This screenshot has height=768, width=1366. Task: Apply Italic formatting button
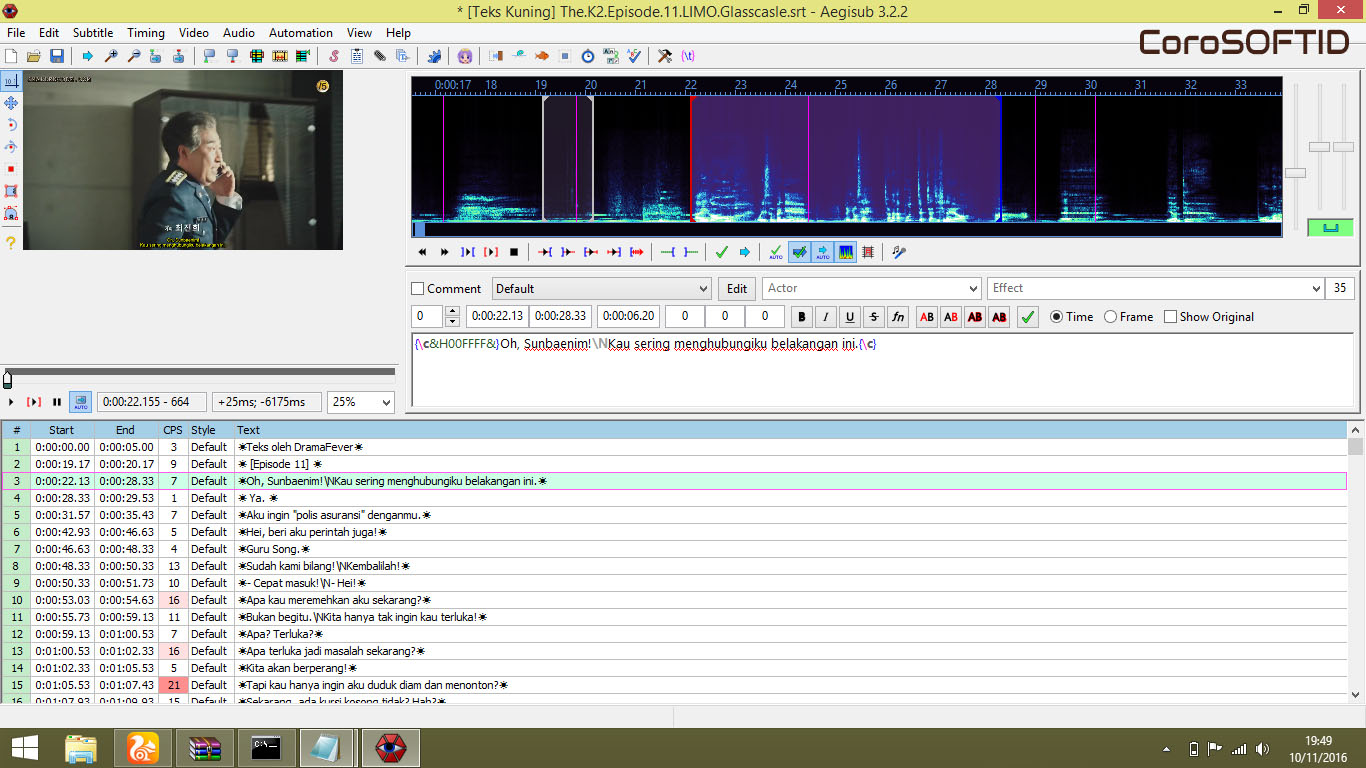point(826,317)
